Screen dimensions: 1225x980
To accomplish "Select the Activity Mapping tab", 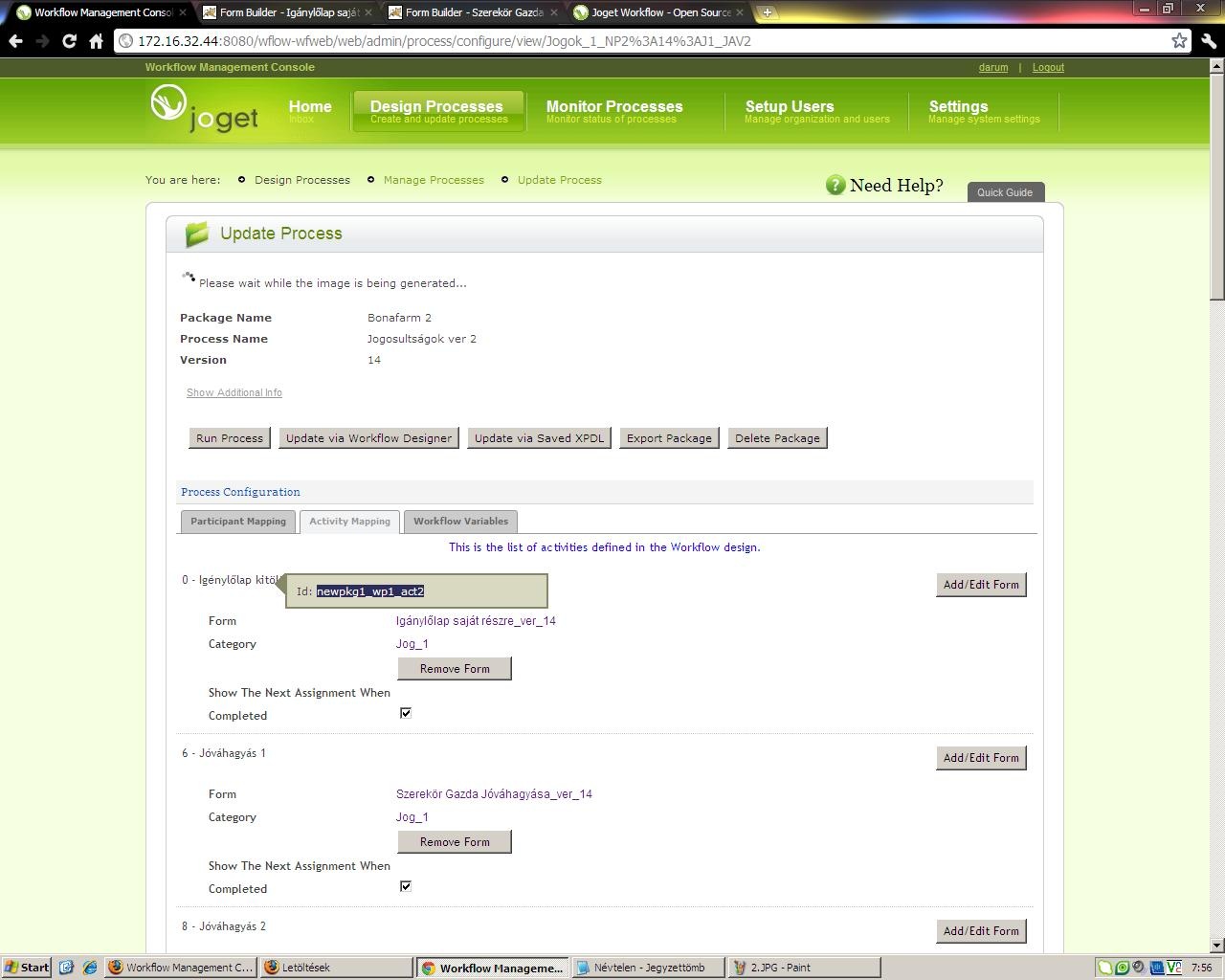I will (349, 522).
